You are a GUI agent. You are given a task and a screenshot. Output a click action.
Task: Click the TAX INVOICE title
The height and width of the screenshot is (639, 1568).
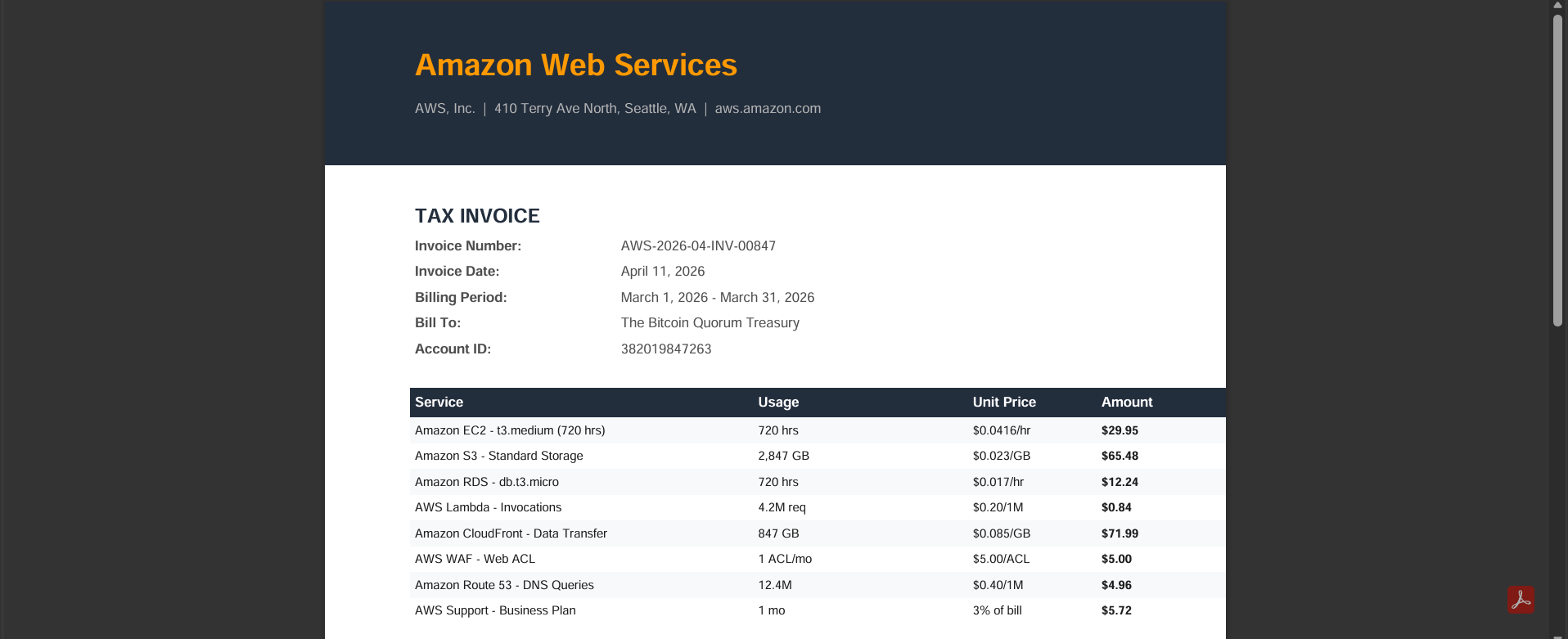pos(477,216)
